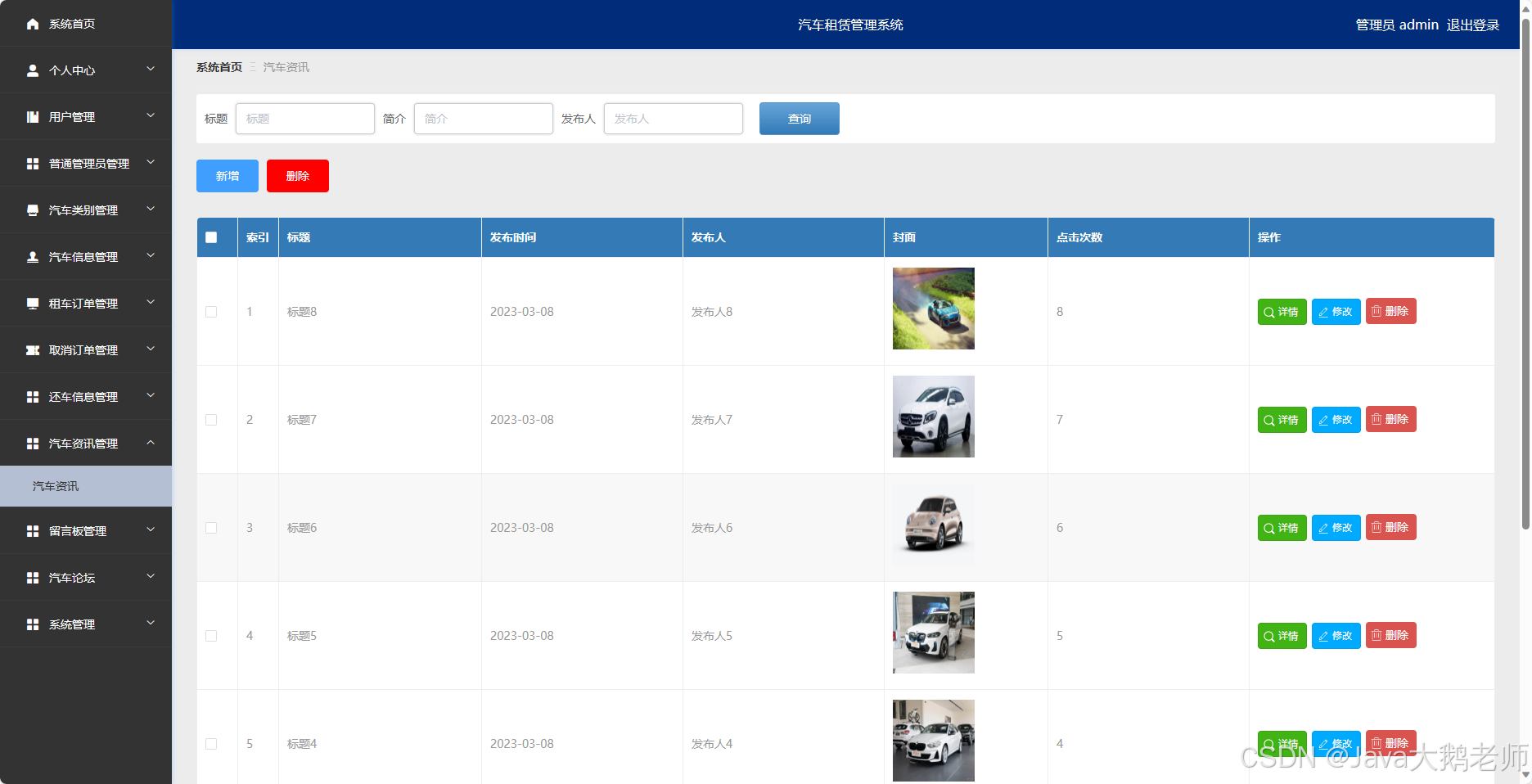1532x784 pixels.
Task: Click 修改 for row 标题6
Action: point(1336,528)
